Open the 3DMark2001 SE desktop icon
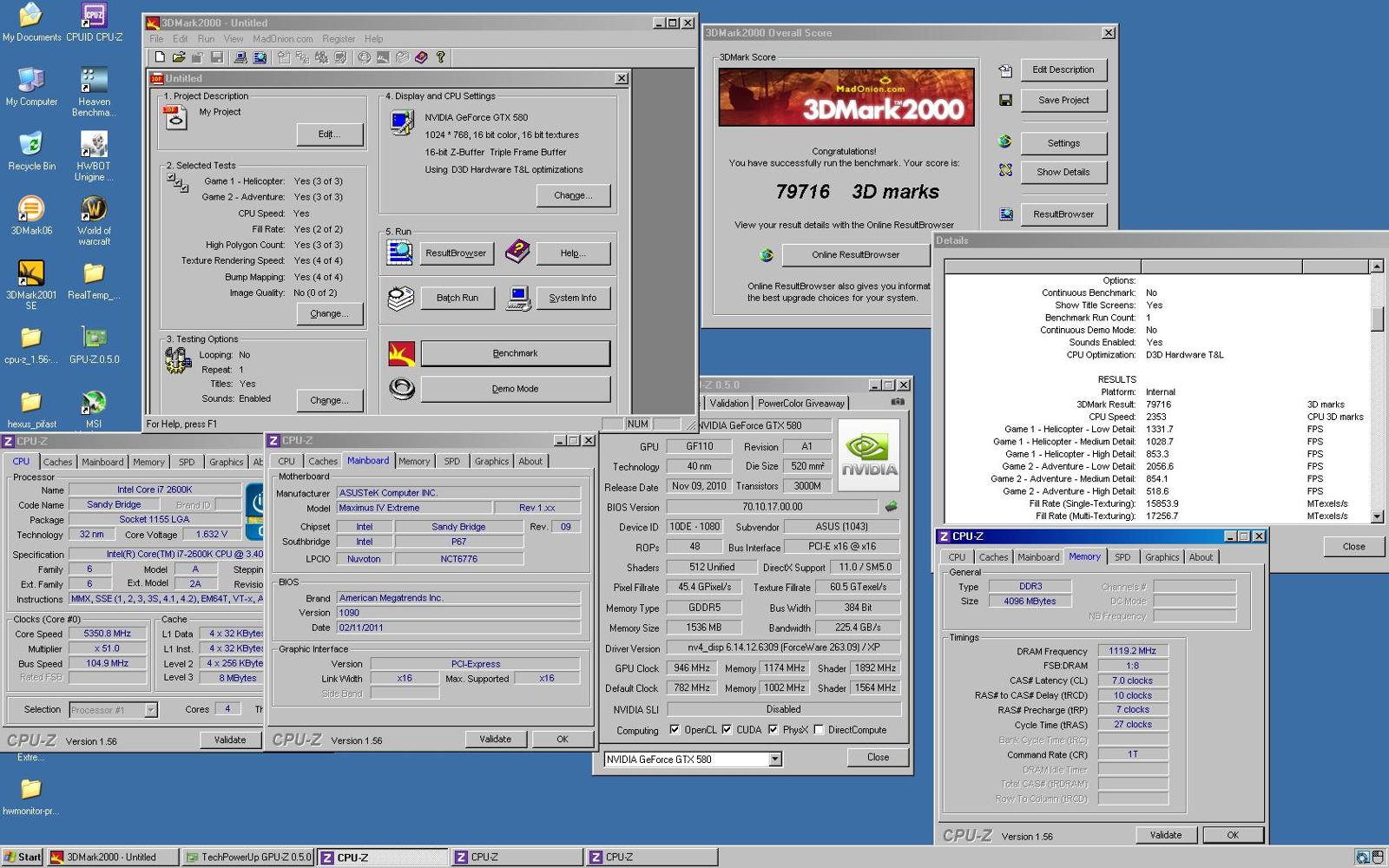 (31, 285)
